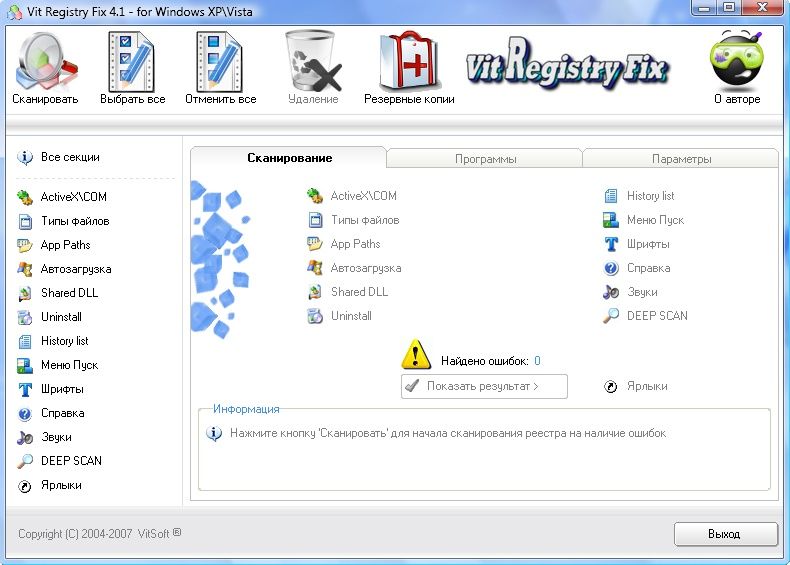Click the Показать результат button

coord(484,386)
